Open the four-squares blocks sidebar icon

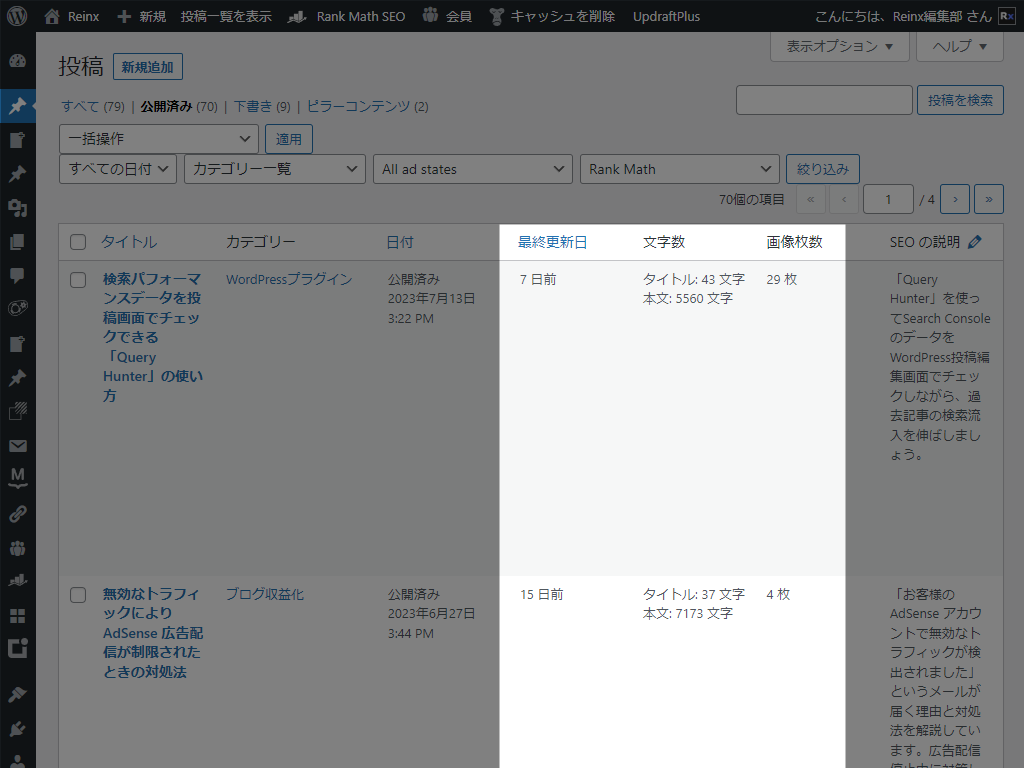coord(18,616)
